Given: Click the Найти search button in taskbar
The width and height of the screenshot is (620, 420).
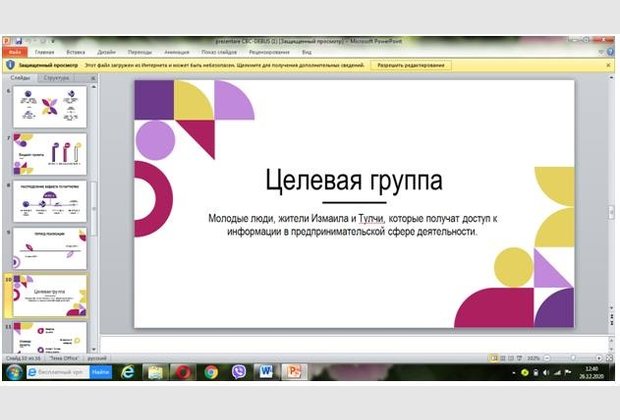Looking at the screenshot, I should click(101, 371).
